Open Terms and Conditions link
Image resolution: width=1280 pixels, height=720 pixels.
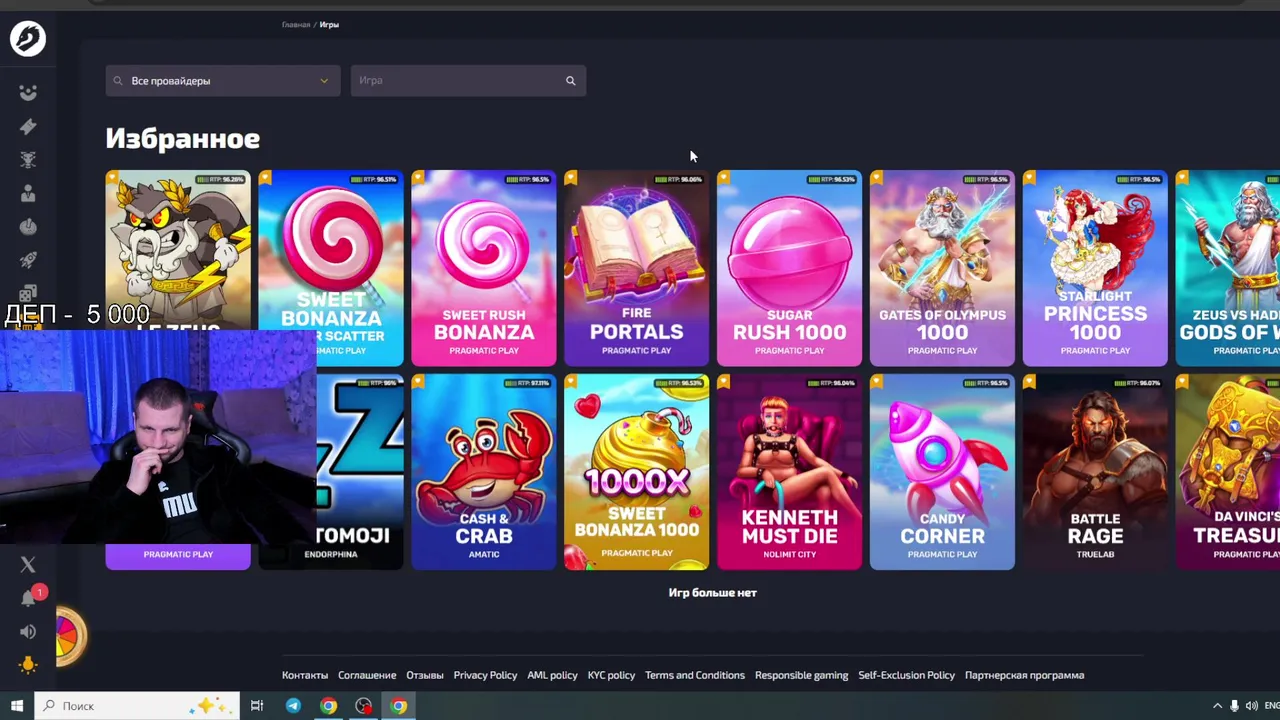[x=695, y=675]
